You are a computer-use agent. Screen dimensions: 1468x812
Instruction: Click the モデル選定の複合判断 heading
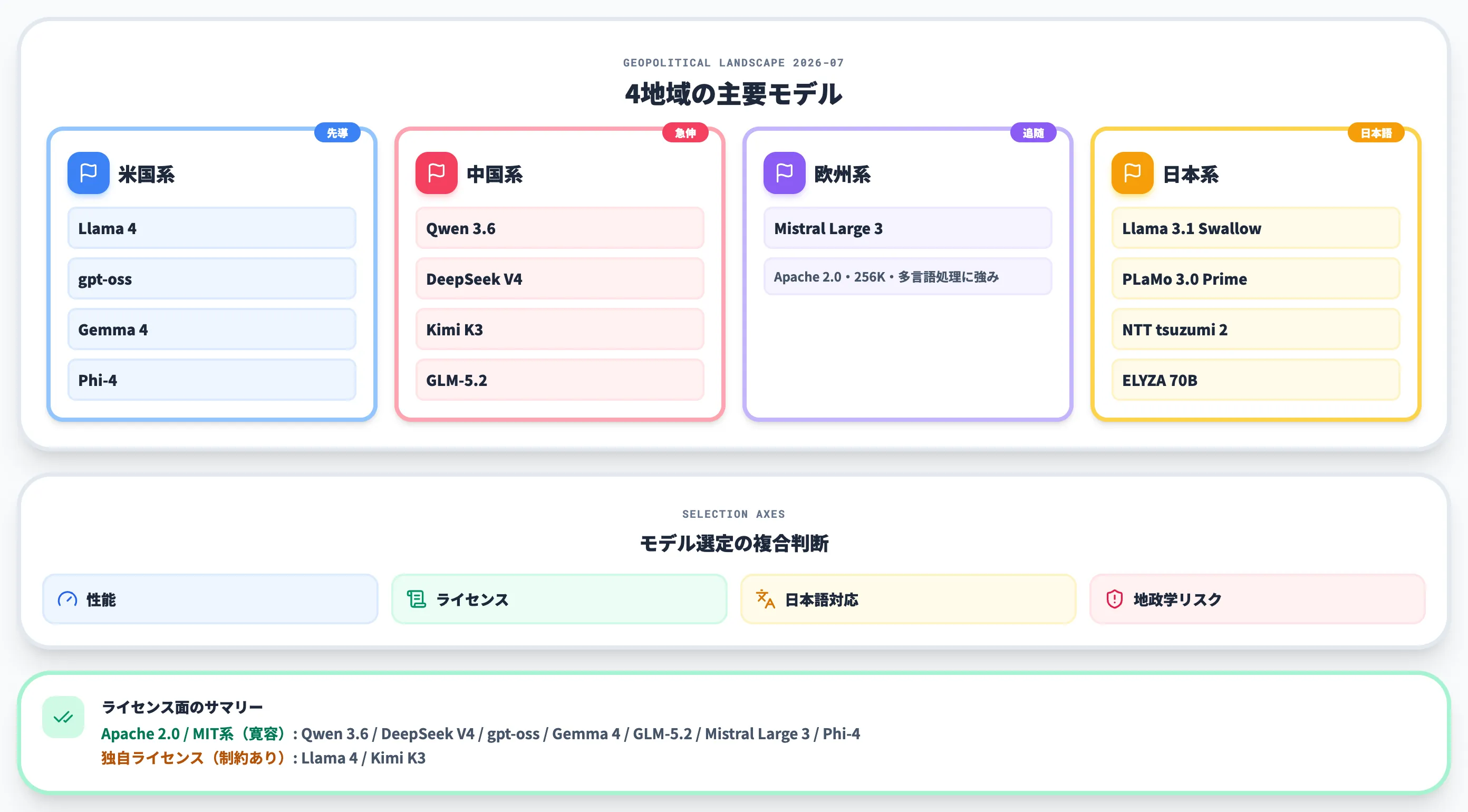click(x=733, y=543)
